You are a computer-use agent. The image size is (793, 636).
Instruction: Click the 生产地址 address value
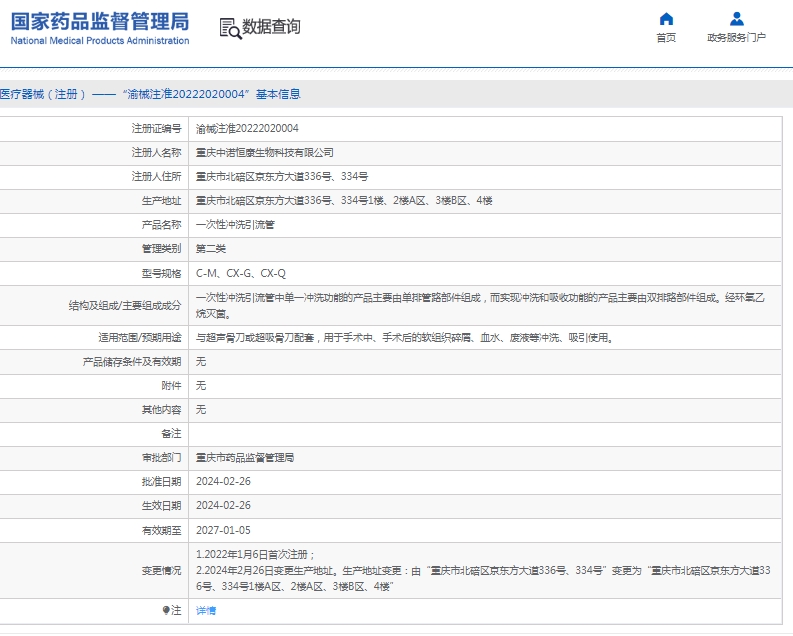click(x=344, y=201)
